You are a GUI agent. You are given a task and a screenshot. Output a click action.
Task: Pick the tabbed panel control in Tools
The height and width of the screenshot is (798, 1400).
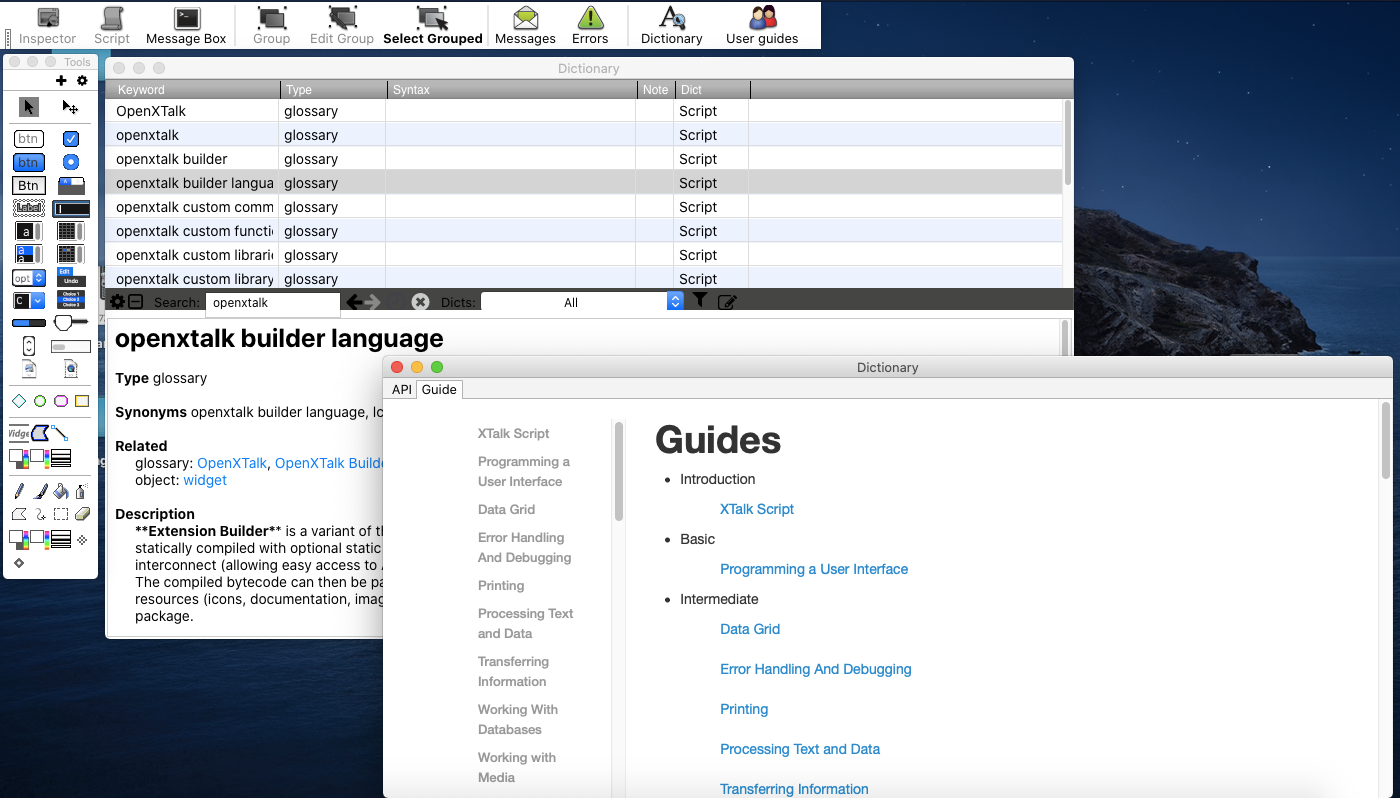(71, 185)
